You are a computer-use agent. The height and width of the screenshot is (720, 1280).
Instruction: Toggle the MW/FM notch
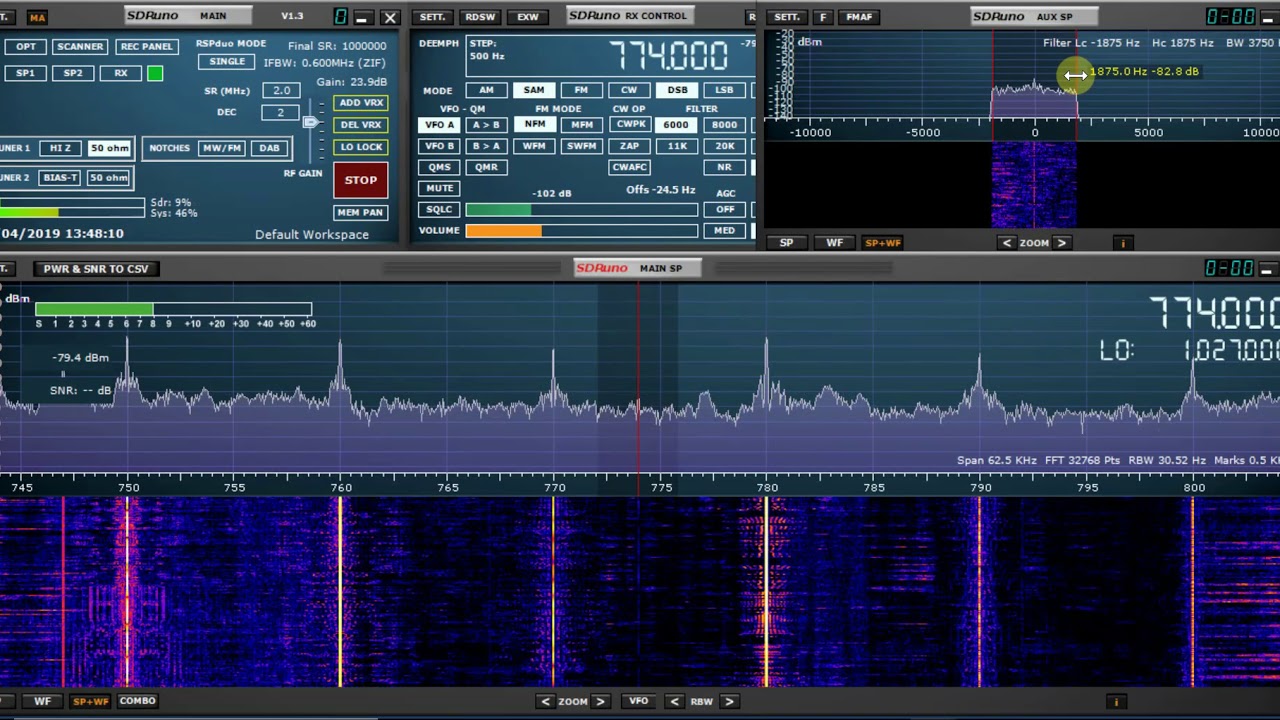[x=222, y=148]
